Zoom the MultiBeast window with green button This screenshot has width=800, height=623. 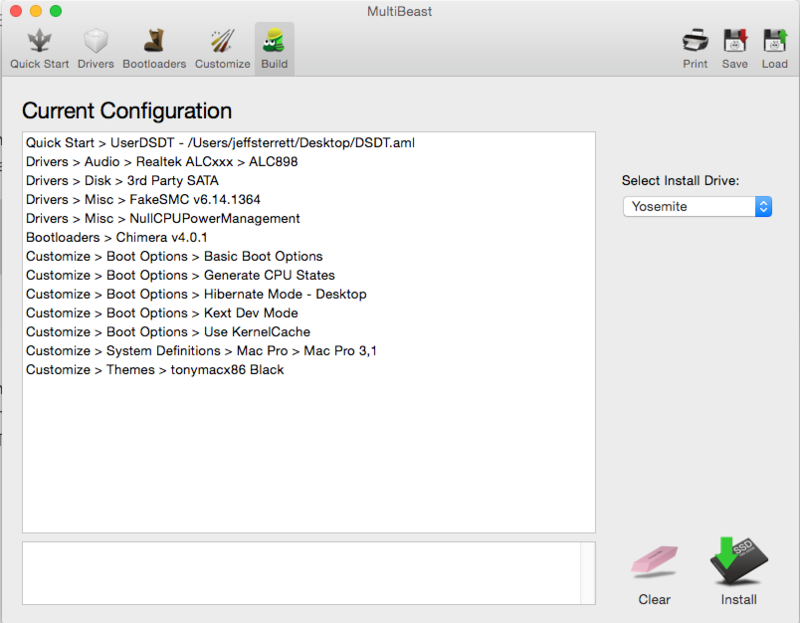click(56, 11)
